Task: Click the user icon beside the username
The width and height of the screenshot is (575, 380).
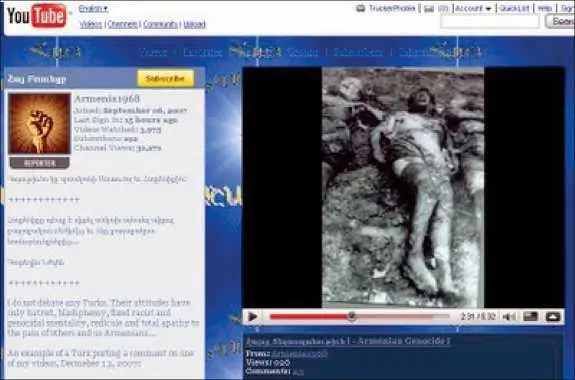Action: point(361,8)
